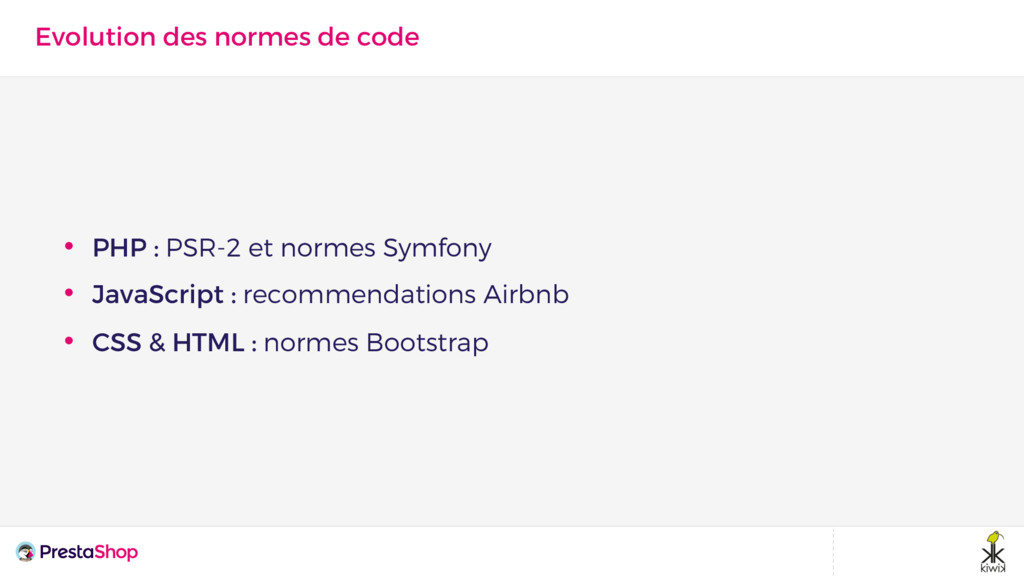Click the bold word 'JavaScript'

pos(157,295)
